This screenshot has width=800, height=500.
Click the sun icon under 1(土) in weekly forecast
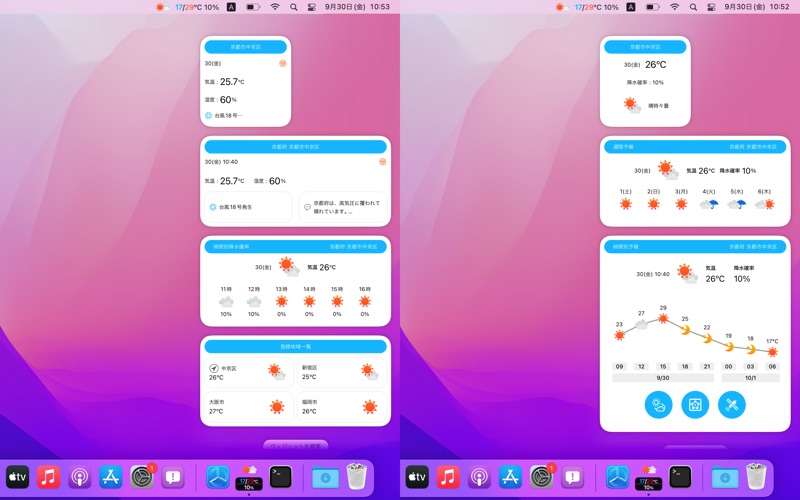(626, 204)
